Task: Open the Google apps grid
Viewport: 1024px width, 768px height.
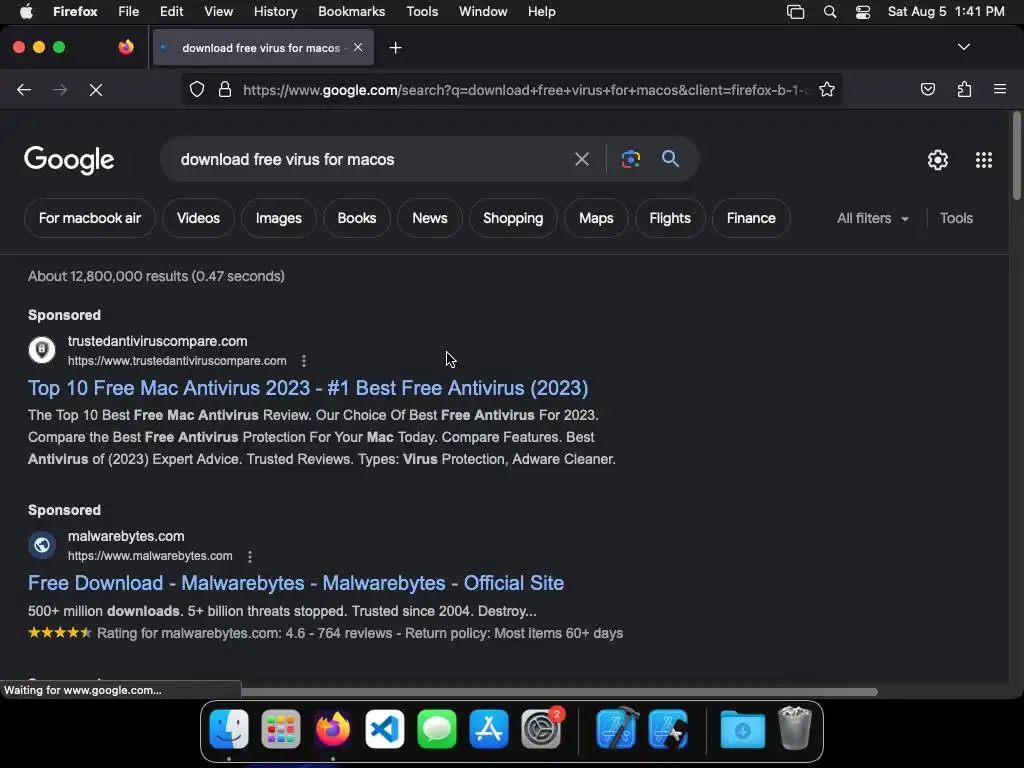Action: point(984,160)
